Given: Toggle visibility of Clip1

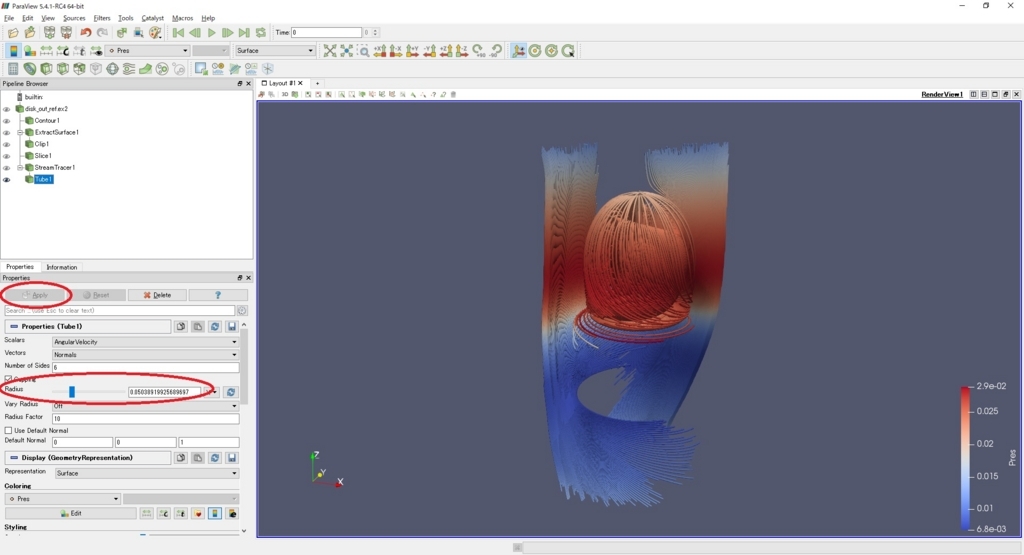Looking at the screenshot, I should (x=7, y=144).
